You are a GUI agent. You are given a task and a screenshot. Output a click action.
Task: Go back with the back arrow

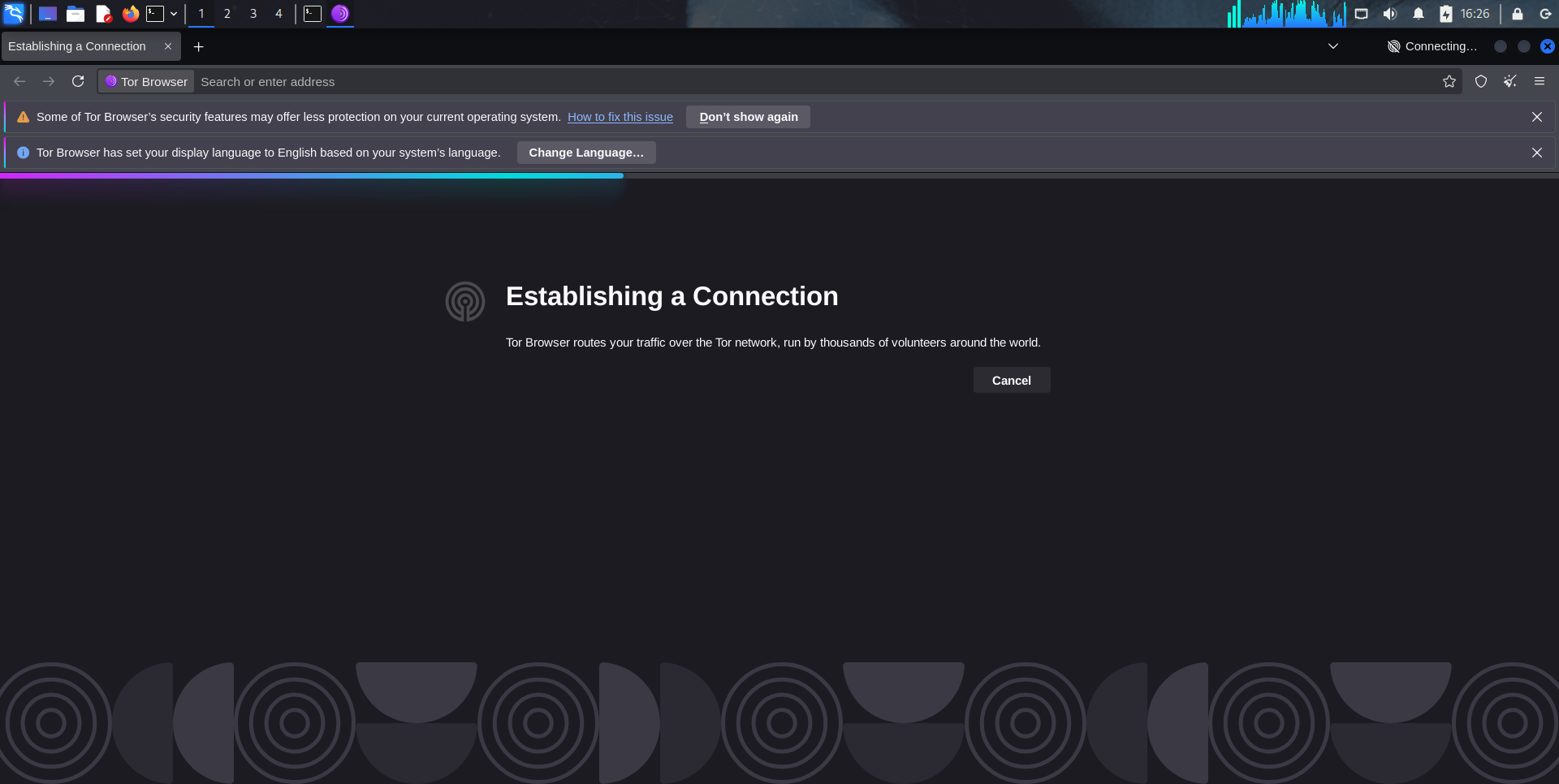tap(19, 81)
